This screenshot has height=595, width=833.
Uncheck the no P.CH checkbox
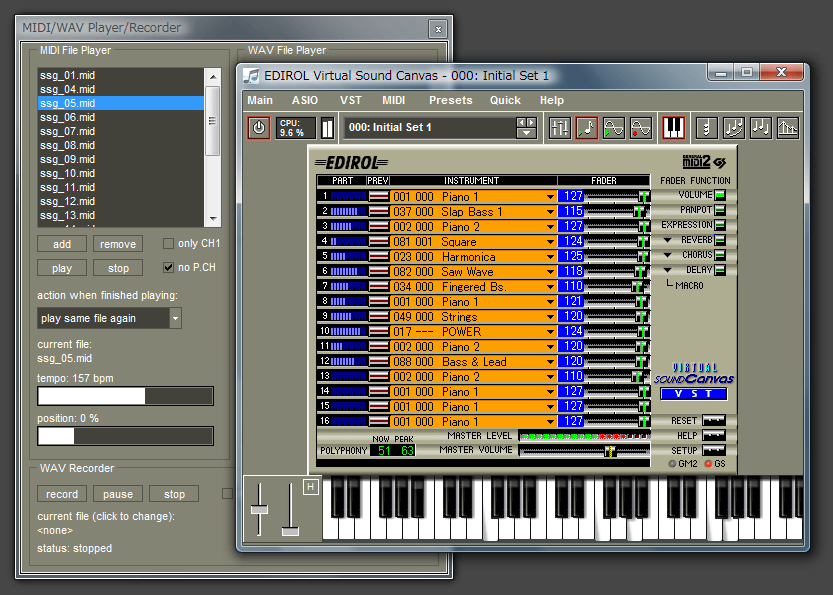pos(168,267)
